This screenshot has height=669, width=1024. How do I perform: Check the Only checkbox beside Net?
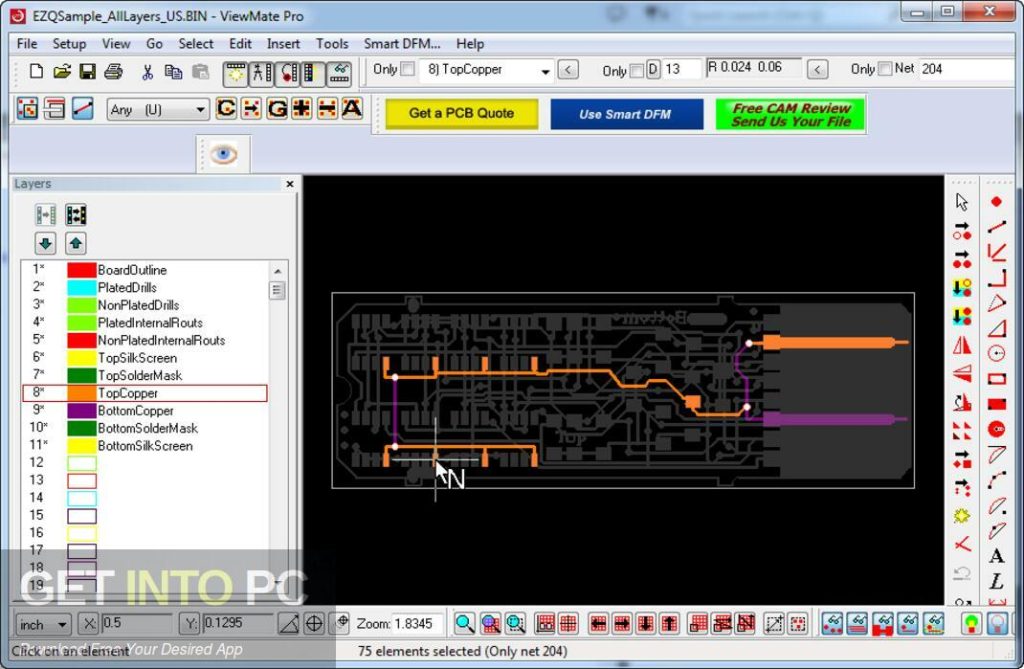coord(884,69)
